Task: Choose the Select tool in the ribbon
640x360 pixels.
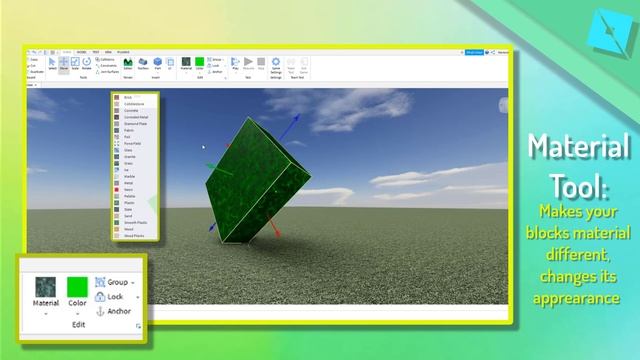Action: pyautogui.click(x=52, y=64)
